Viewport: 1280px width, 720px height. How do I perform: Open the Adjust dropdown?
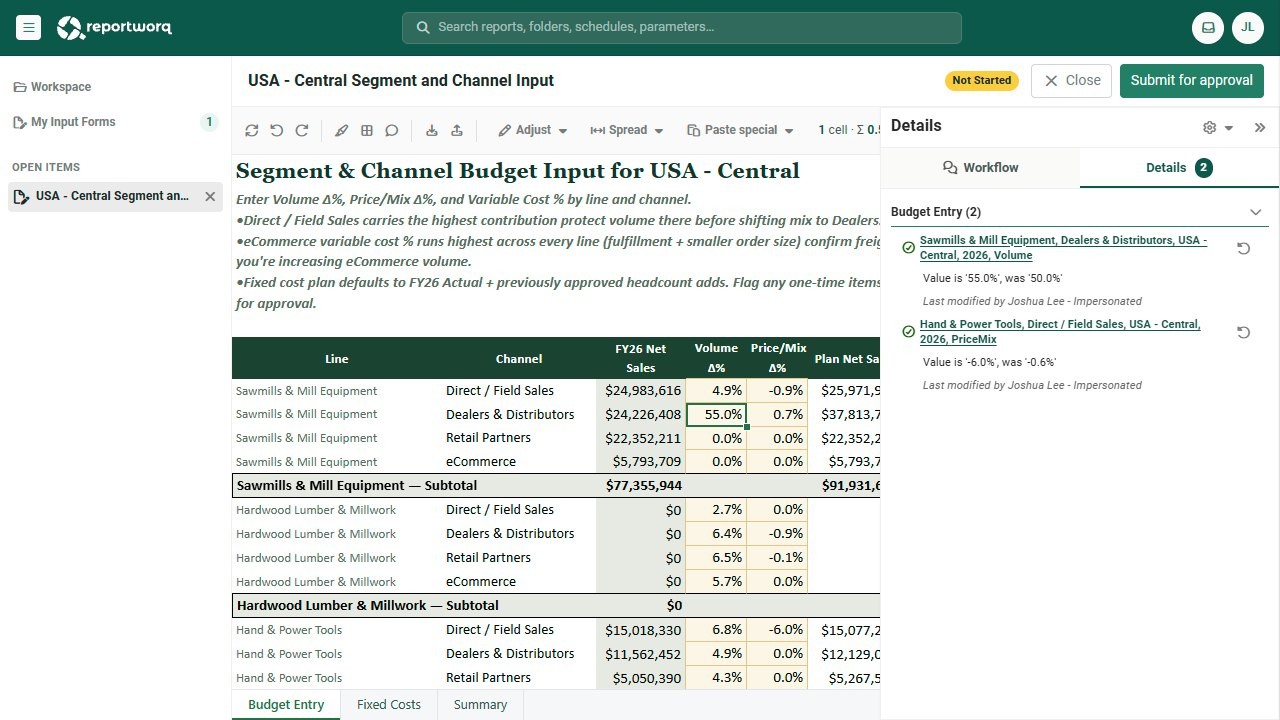(x=533, y=130)
